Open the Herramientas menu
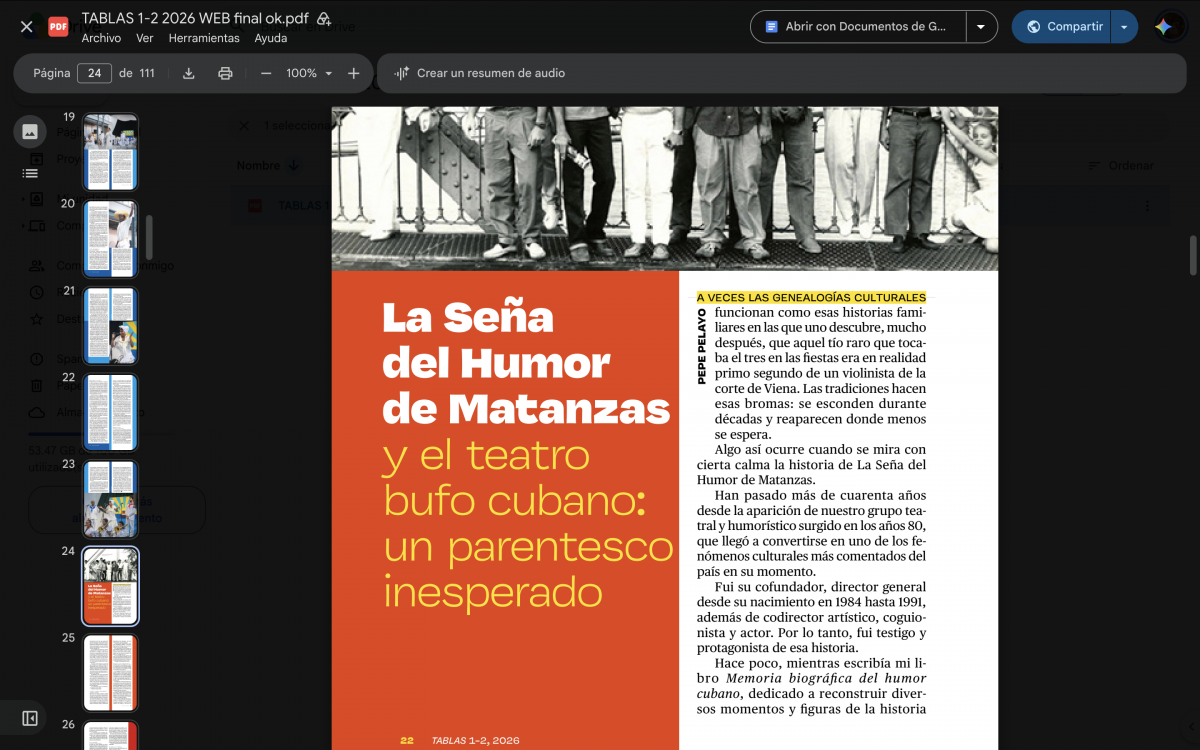The image size is (1200, 750). pos(204,38)
